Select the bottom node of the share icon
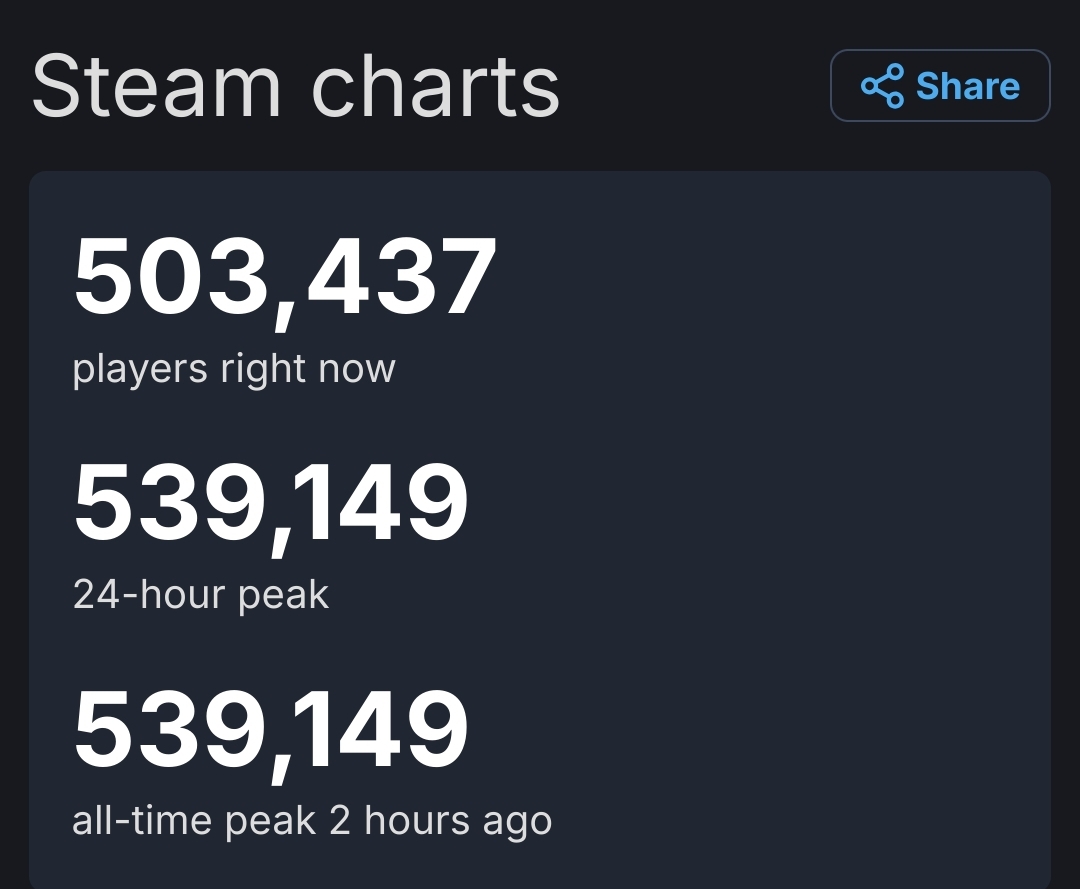 pyautogui.click(x=895, y=98)
